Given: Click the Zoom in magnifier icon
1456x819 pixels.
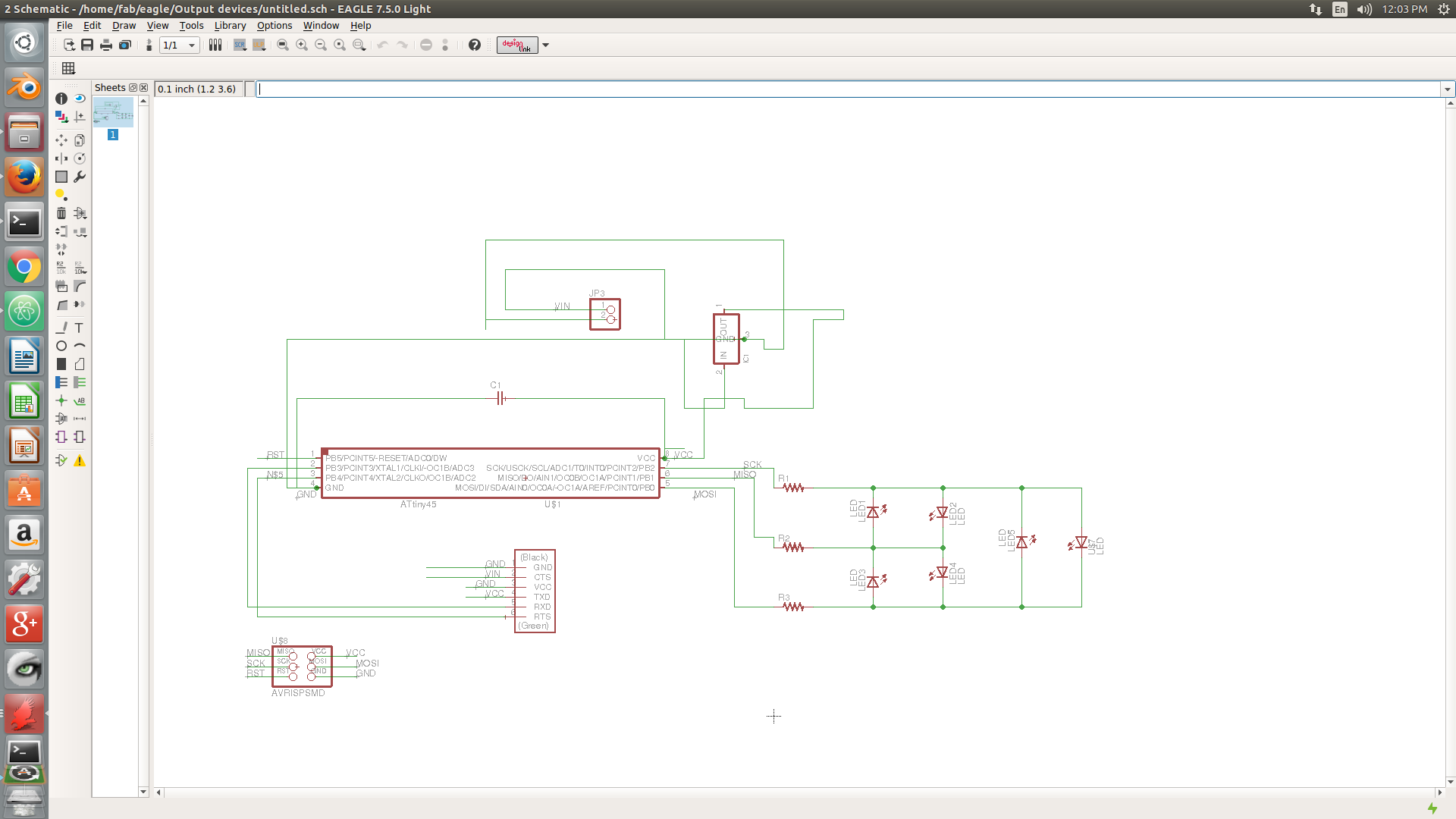Looking at the screenshot, I should 302,45.
